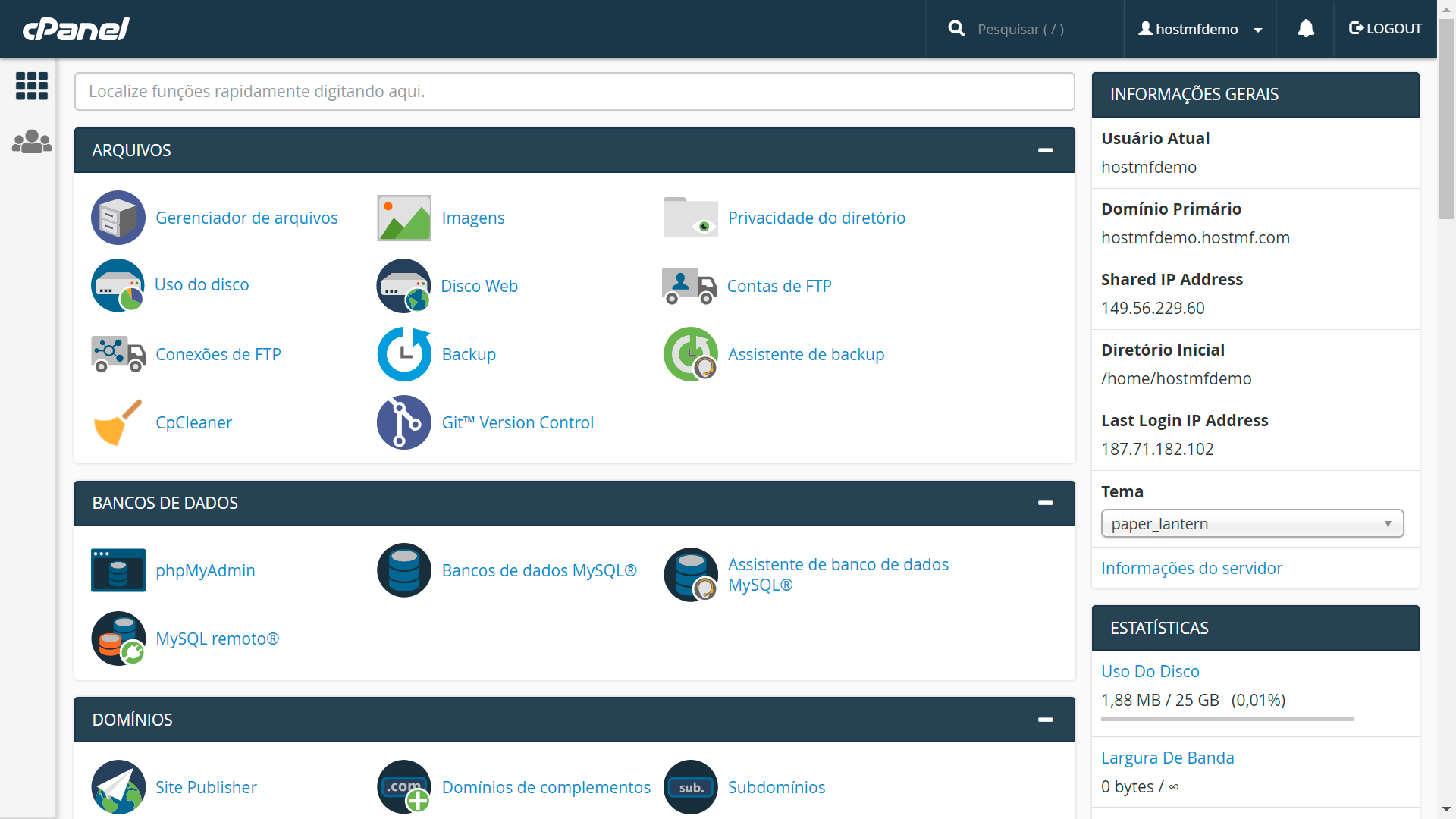Click the Privacidade do diretório link text
1456x819 pixels.
817,218
